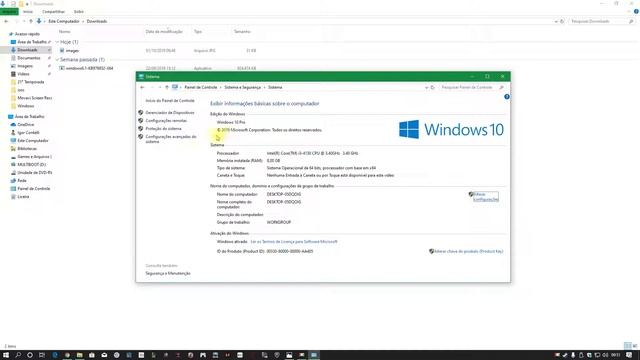The height and width of the screenshot is (360, 640).
Task: Select Vídeos in navigation pane
Action: pos(23,74)
